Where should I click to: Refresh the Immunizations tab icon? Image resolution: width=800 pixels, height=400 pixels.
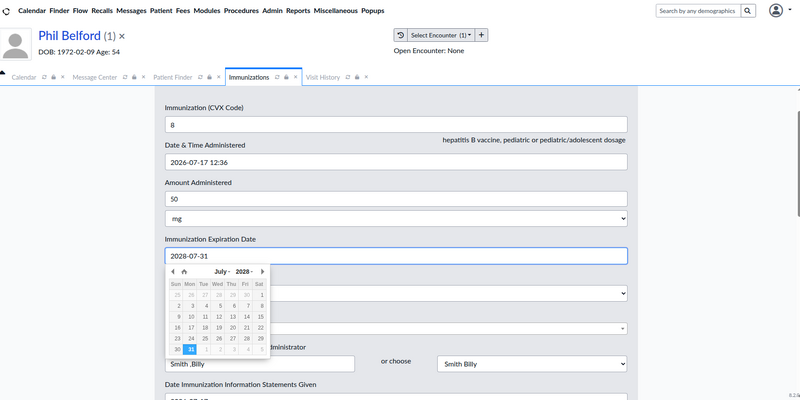pyautogui.click(x=277, y=78)
